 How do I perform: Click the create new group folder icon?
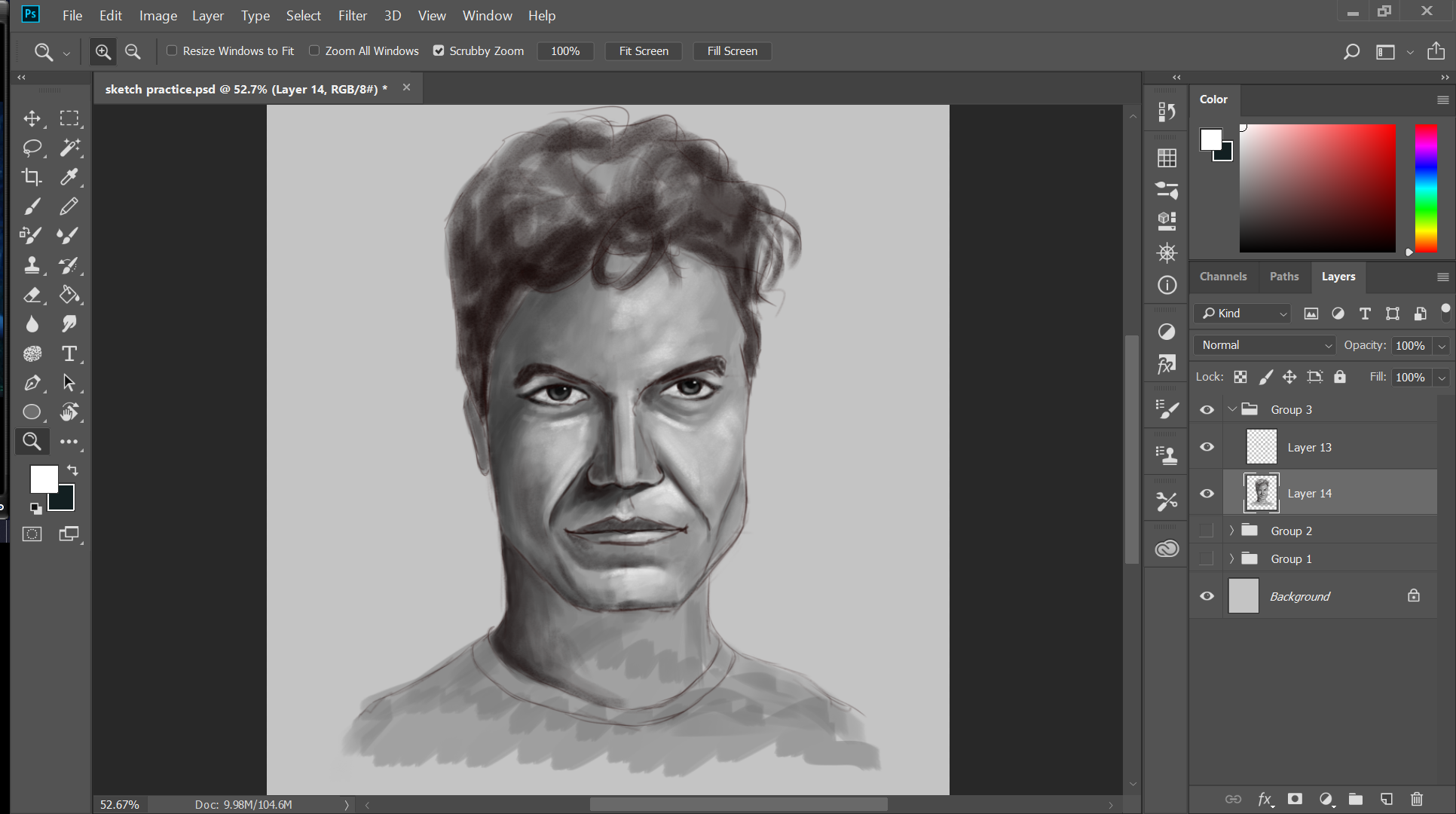[1356, 799]
